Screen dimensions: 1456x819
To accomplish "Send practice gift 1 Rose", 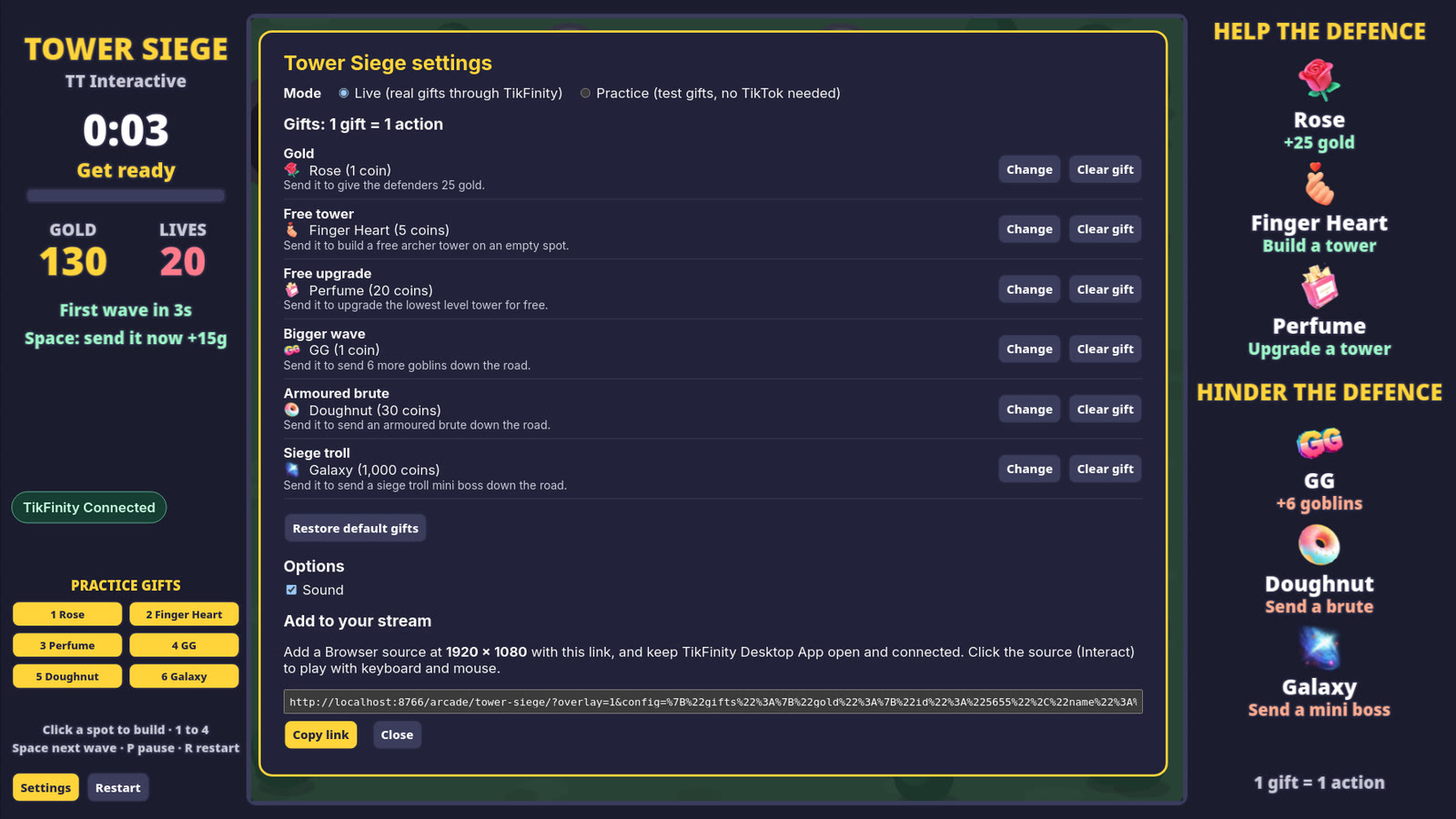I will click(67, 614).
